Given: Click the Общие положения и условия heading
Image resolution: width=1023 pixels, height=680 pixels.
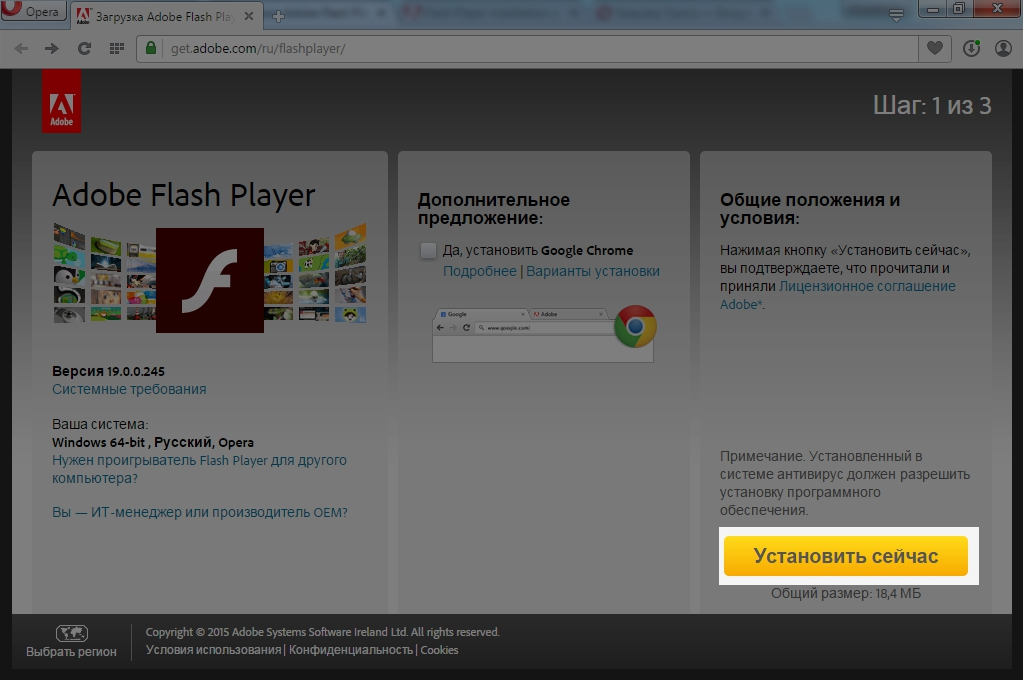Looking at the screenshot, I should pyautogui.click(x=810, y=209).
